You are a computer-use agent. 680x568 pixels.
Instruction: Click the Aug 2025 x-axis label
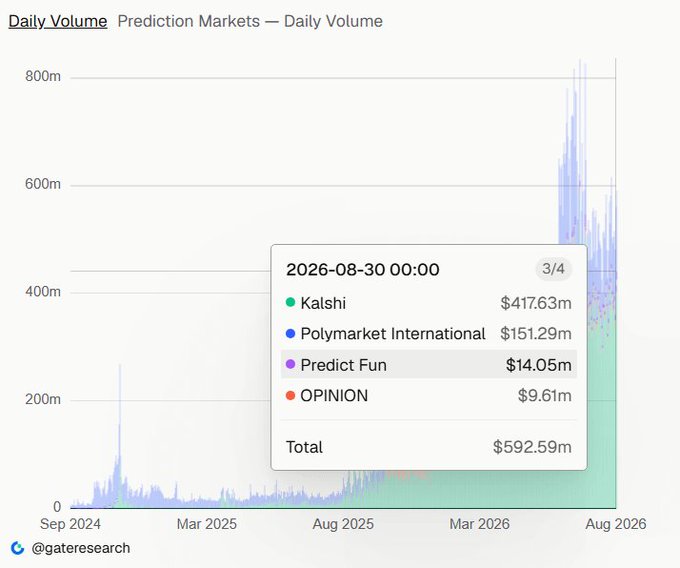coord(343,524)
